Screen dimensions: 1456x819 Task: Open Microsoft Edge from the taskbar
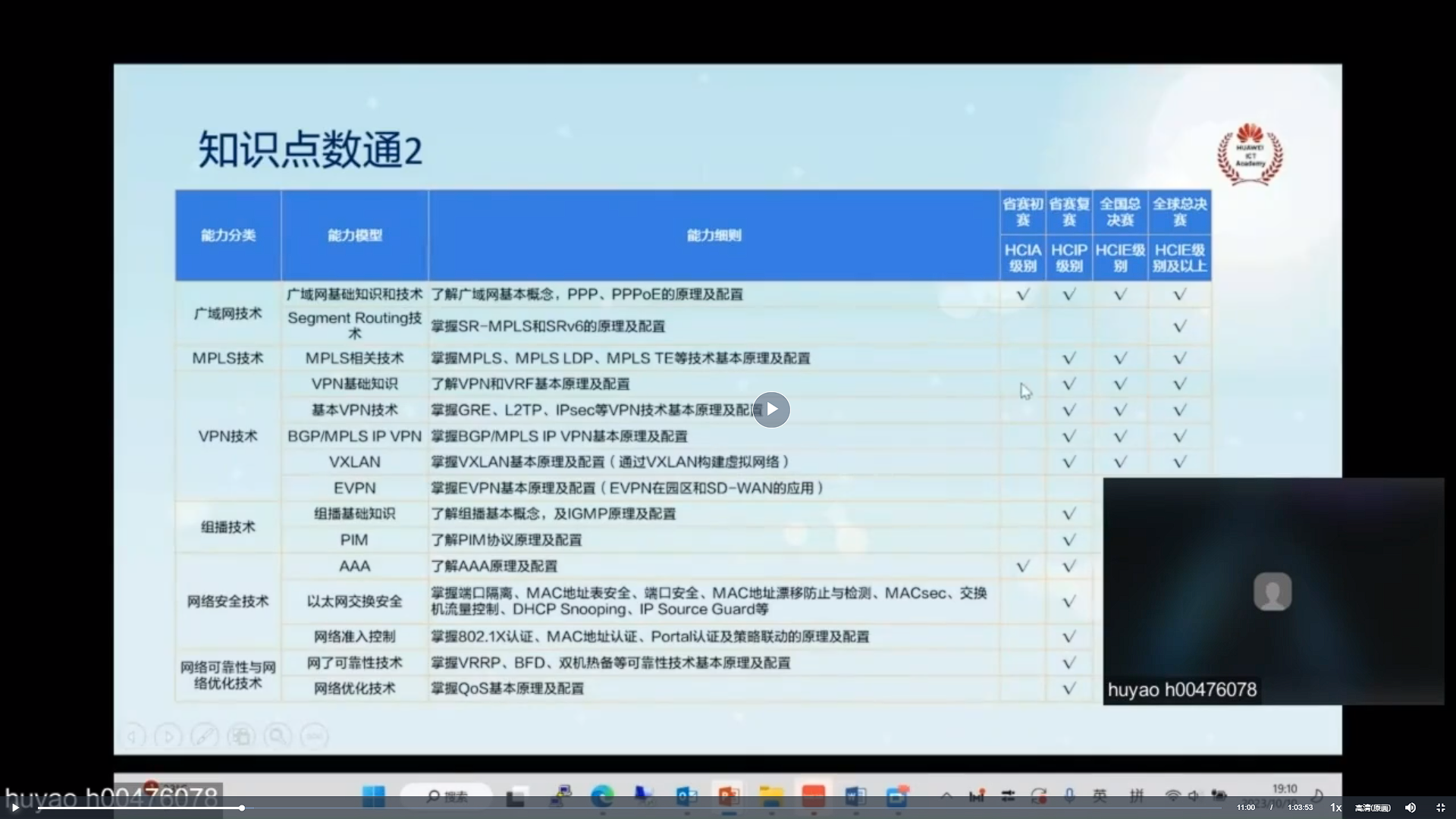(602, 796)
